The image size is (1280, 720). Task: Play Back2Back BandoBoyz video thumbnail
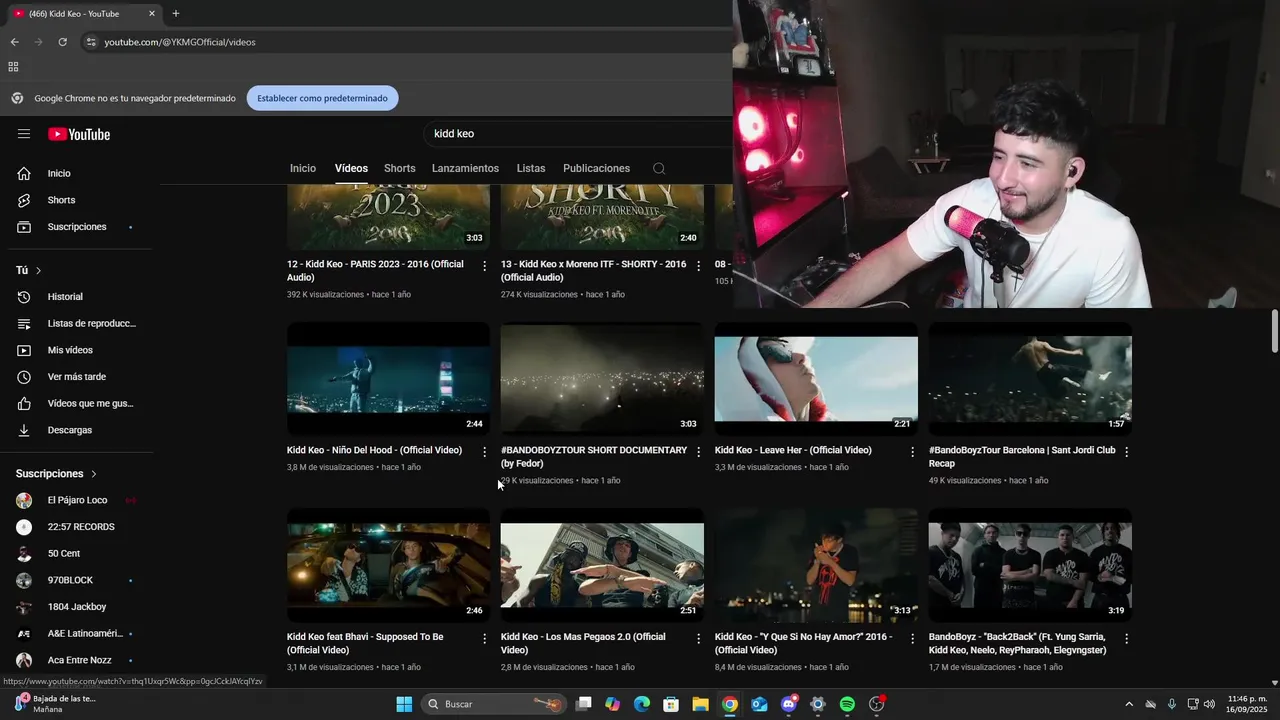1030,565
